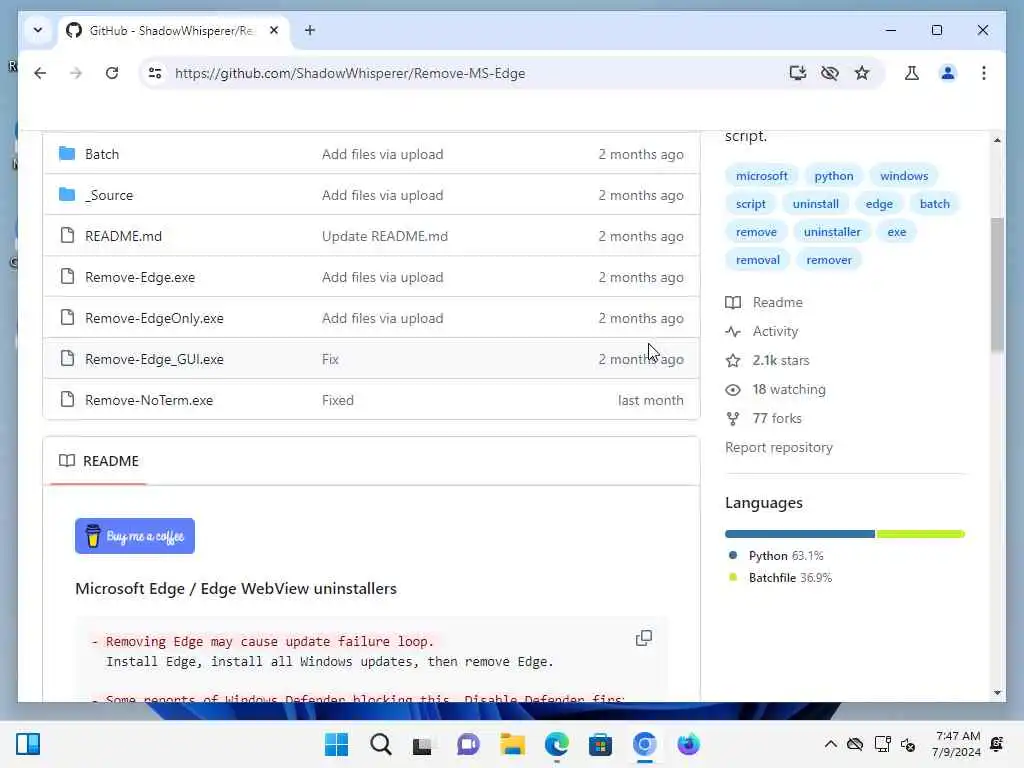Open the 'Fixed' commit message link

(x=338, y=400)
